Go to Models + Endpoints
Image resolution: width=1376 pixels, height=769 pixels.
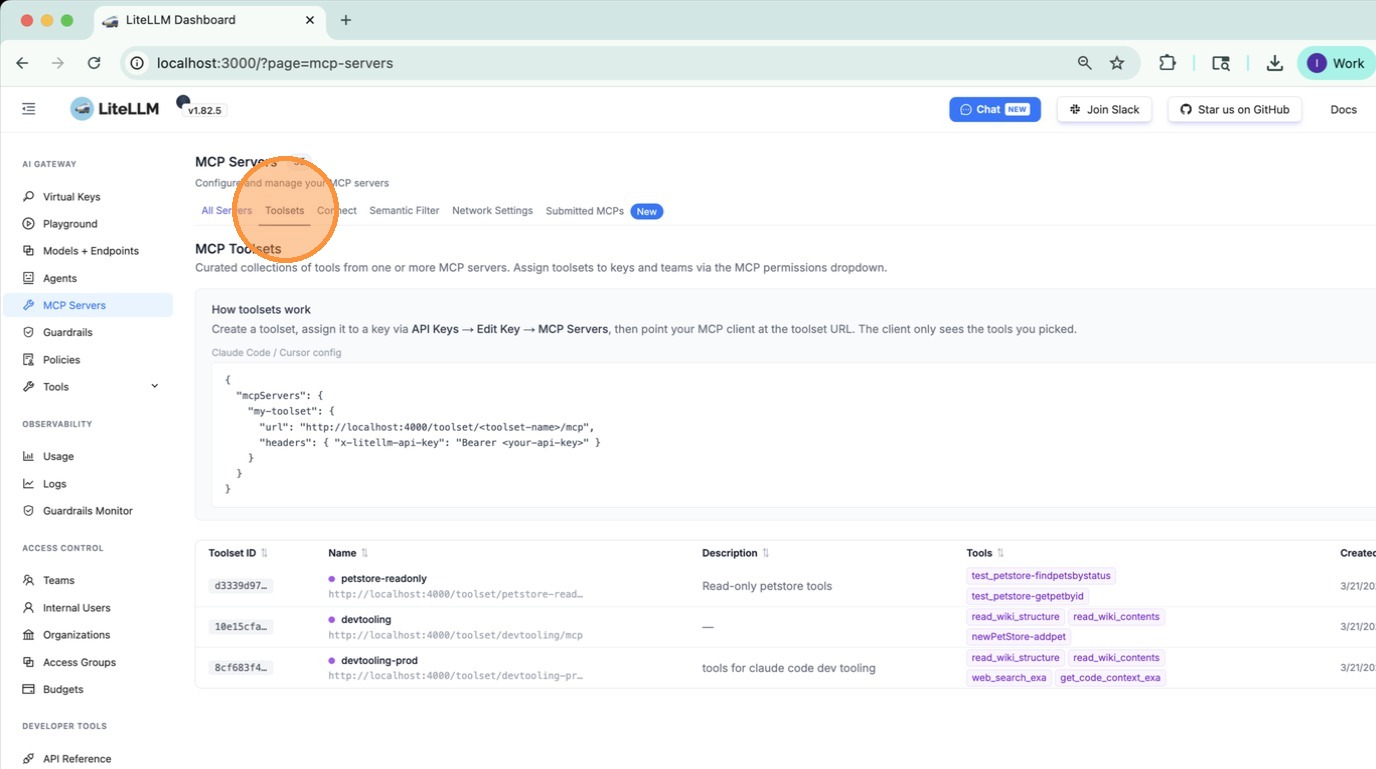point(90,251)
